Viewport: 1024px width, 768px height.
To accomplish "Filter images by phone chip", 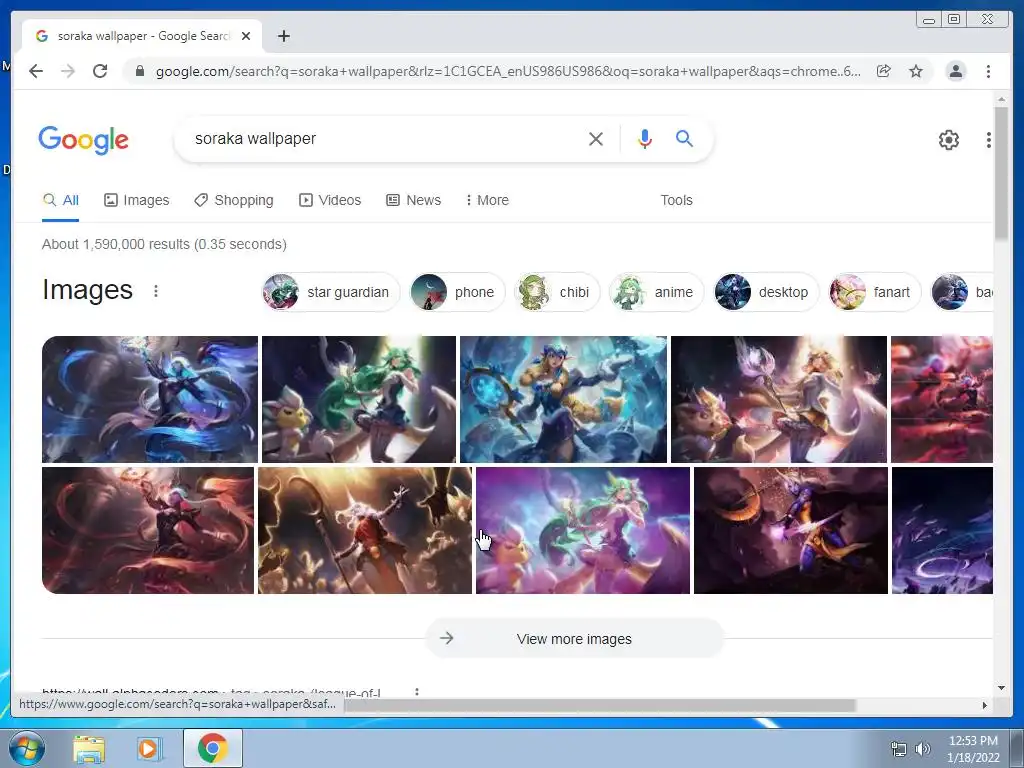I will 457,292.
